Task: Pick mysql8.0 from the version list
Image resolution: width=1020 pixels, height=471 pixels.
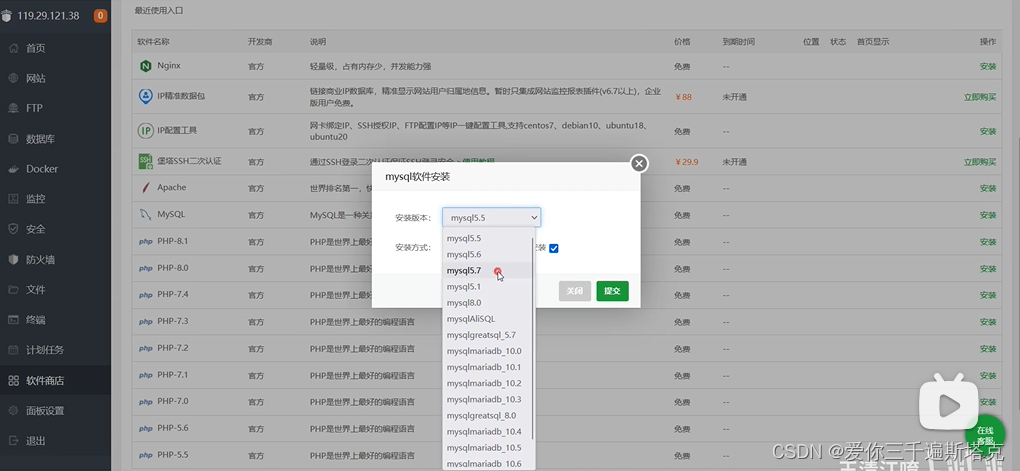Action: 488,303
